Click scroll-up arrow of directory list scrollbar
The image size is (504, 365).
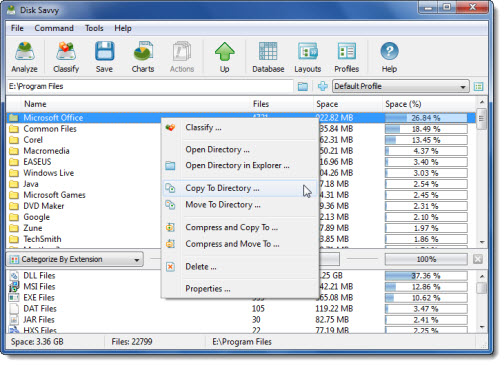(x=482, y=102)
